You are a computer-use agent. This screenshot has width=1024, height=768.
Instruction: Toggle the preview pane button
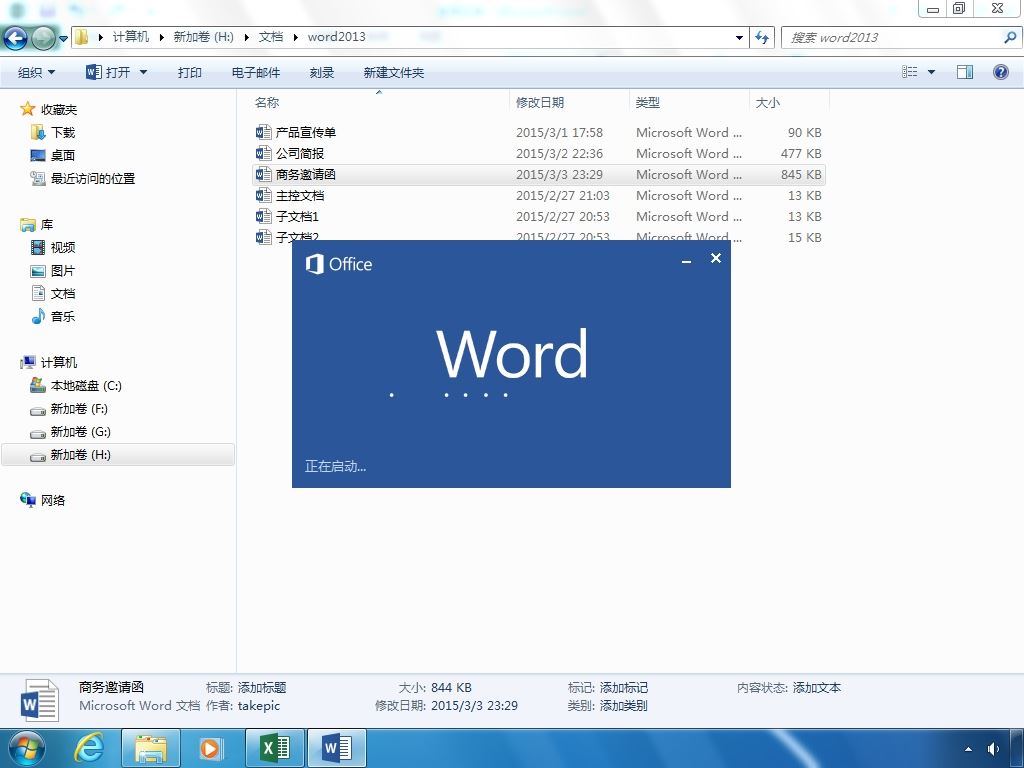click(x=965, y=72)
